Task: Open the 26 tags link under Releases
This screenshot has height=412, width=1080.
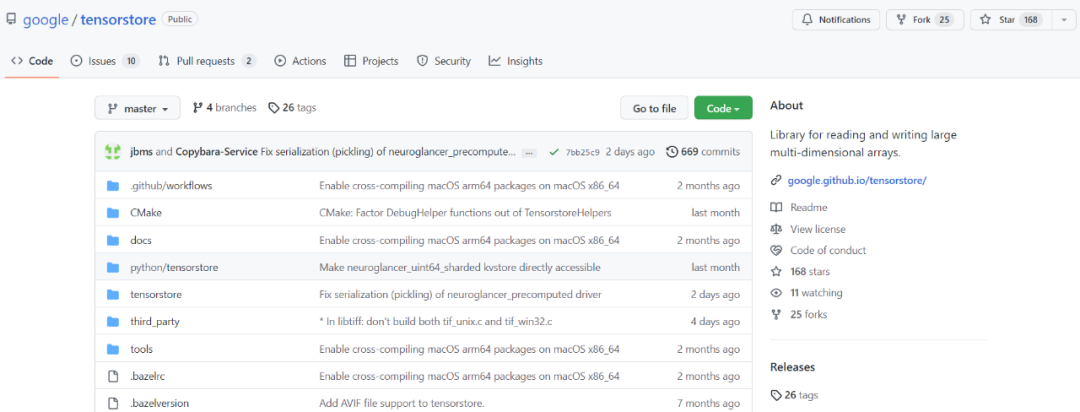Action: pyautogui.click(x=794, y=395)
